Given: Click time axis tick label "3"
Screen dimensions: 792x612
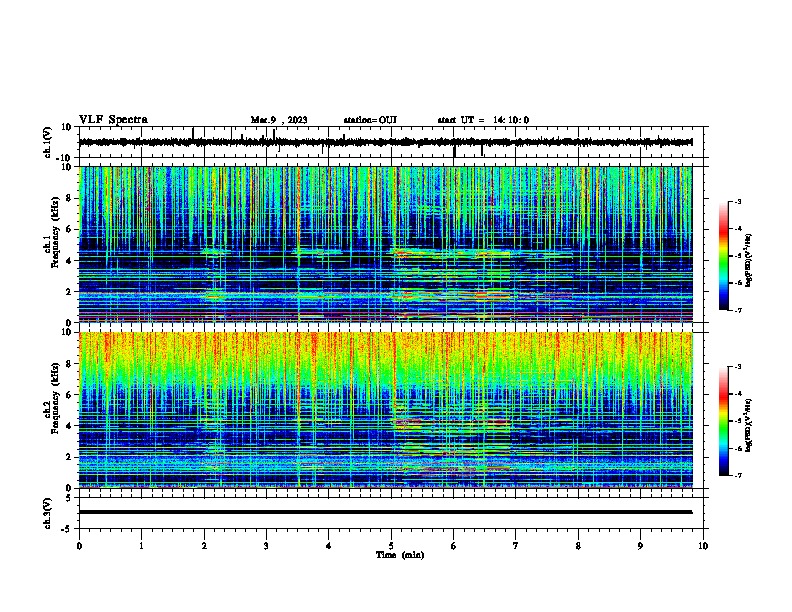Looking at the screenshot, I should (266, 546).
